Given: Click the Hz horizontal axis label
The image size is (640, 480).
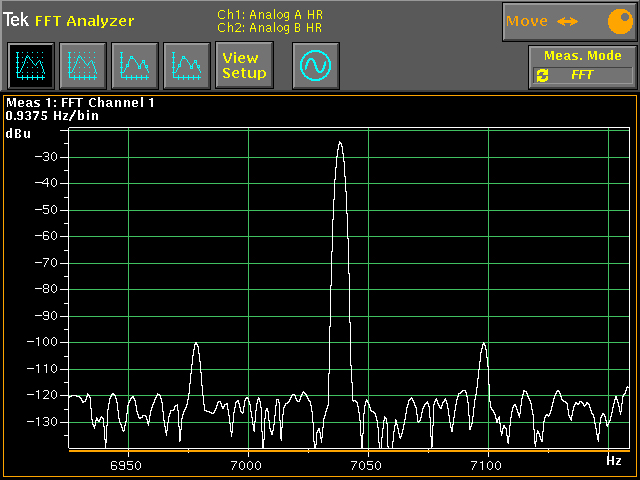Looking at the screenshot, I should 614,461.
